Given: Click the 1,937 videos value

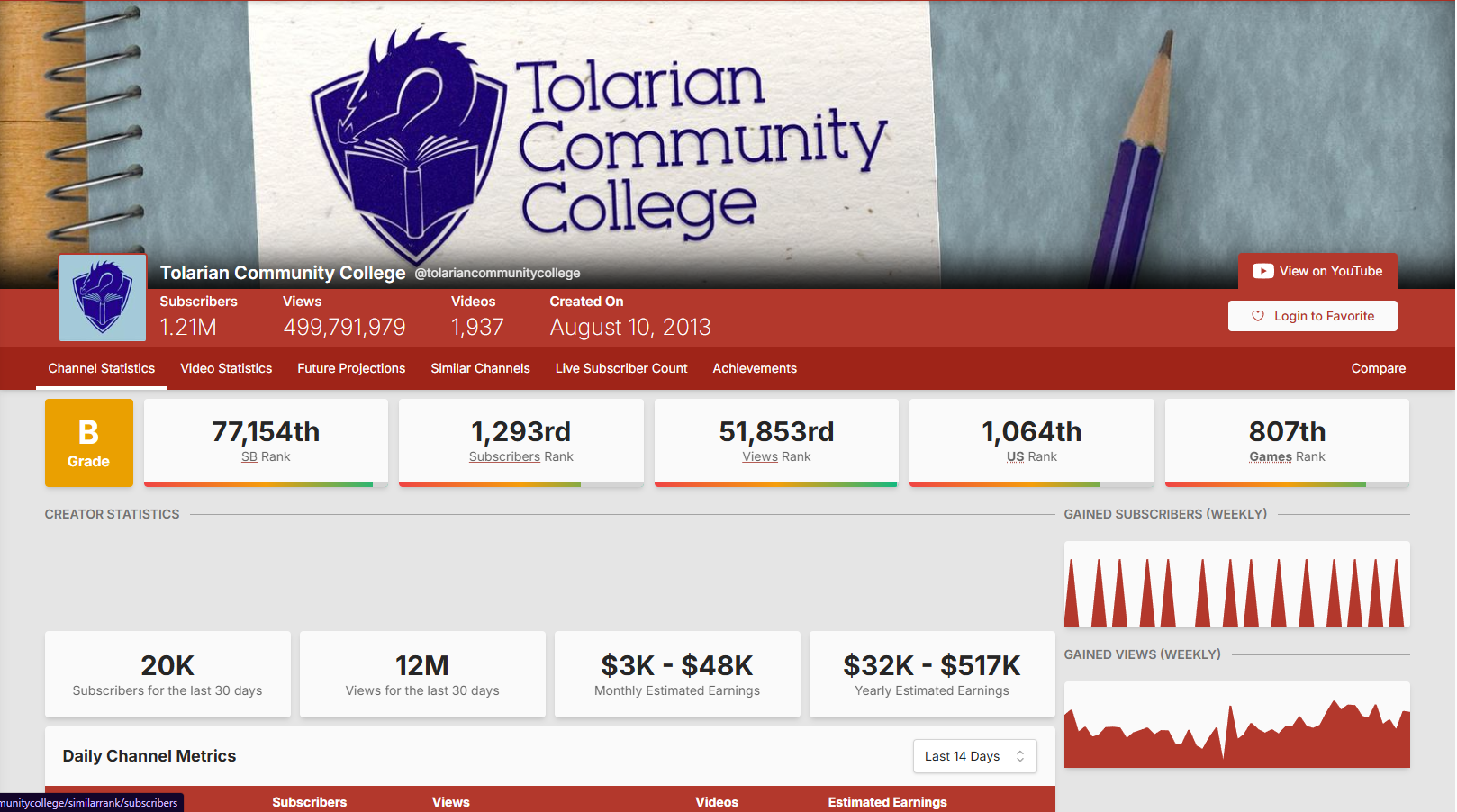Looking at the screenshot, I should tap(477, 327).
